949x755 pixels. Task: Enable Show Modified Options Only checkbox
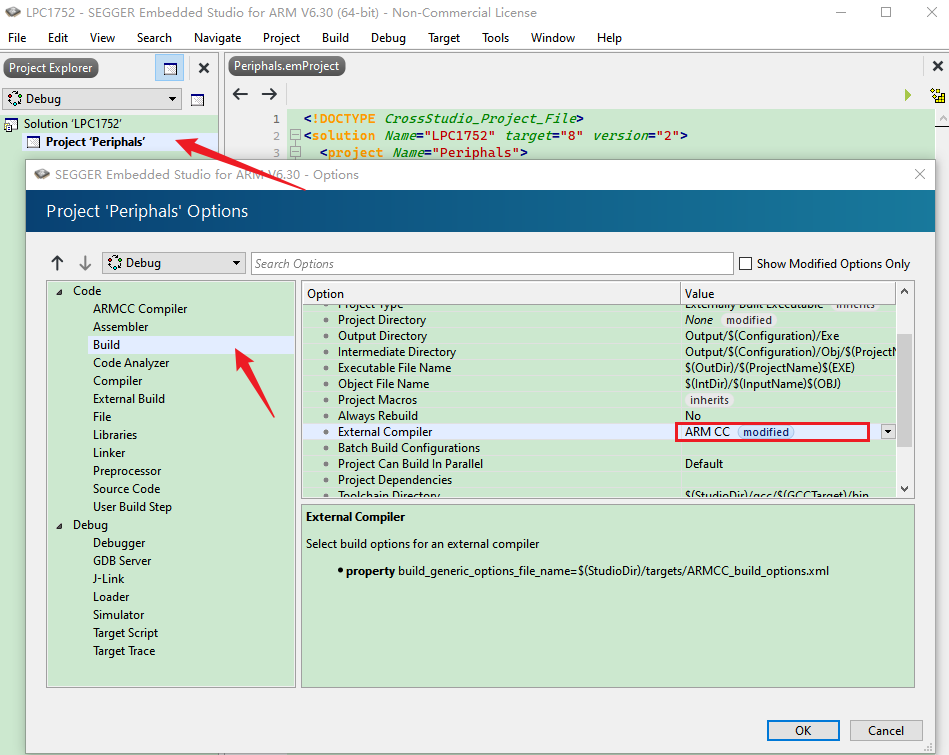(745, 264)
